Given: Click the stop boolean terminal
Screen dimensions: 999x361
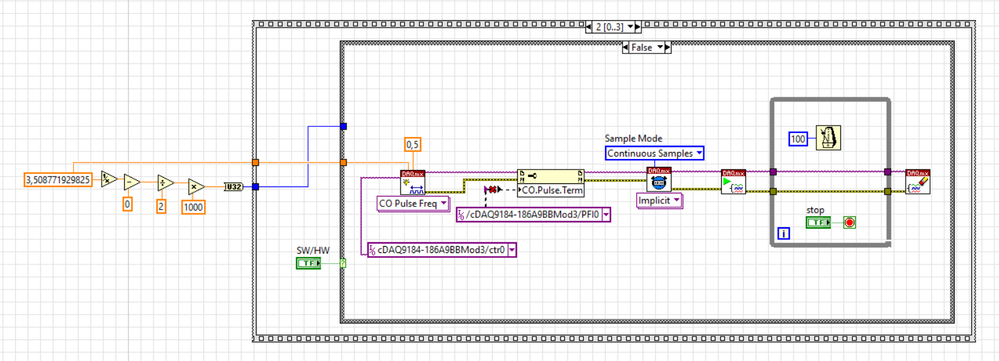Looking at the screenshot, I should click(x=818, y=222).
